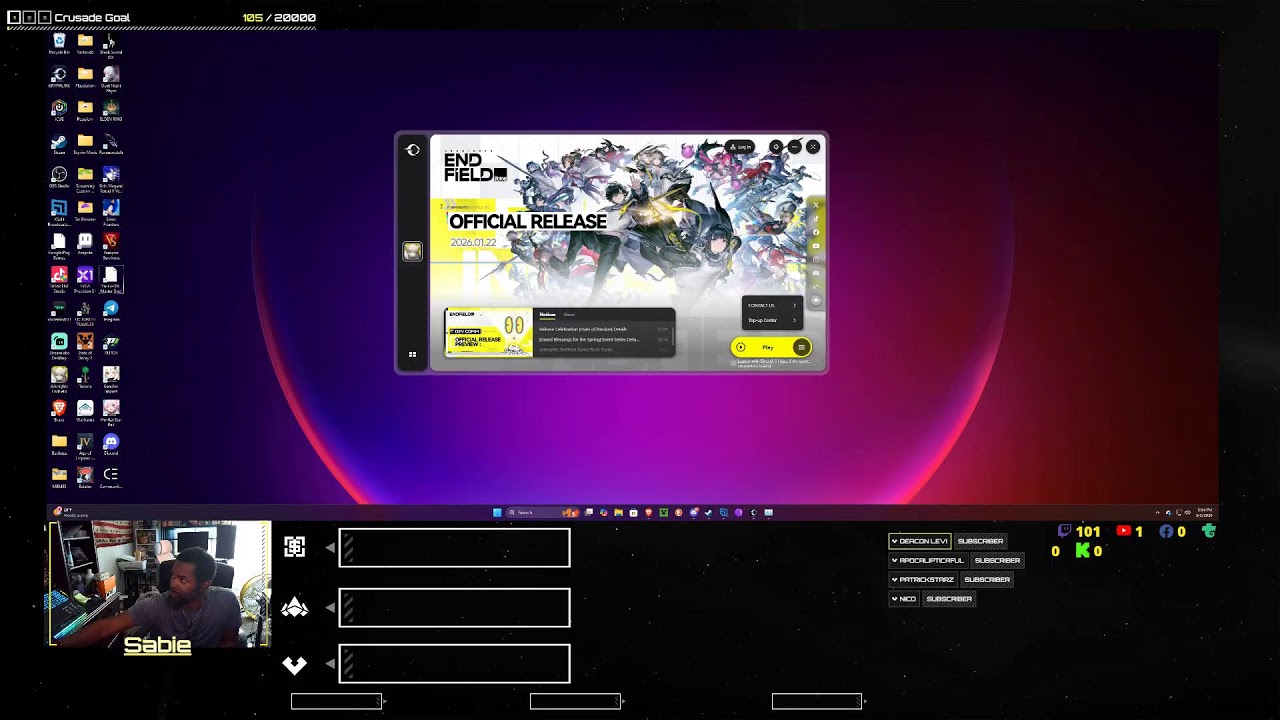Click the launcher logo at sidebar top

click(x=412, y=150)
